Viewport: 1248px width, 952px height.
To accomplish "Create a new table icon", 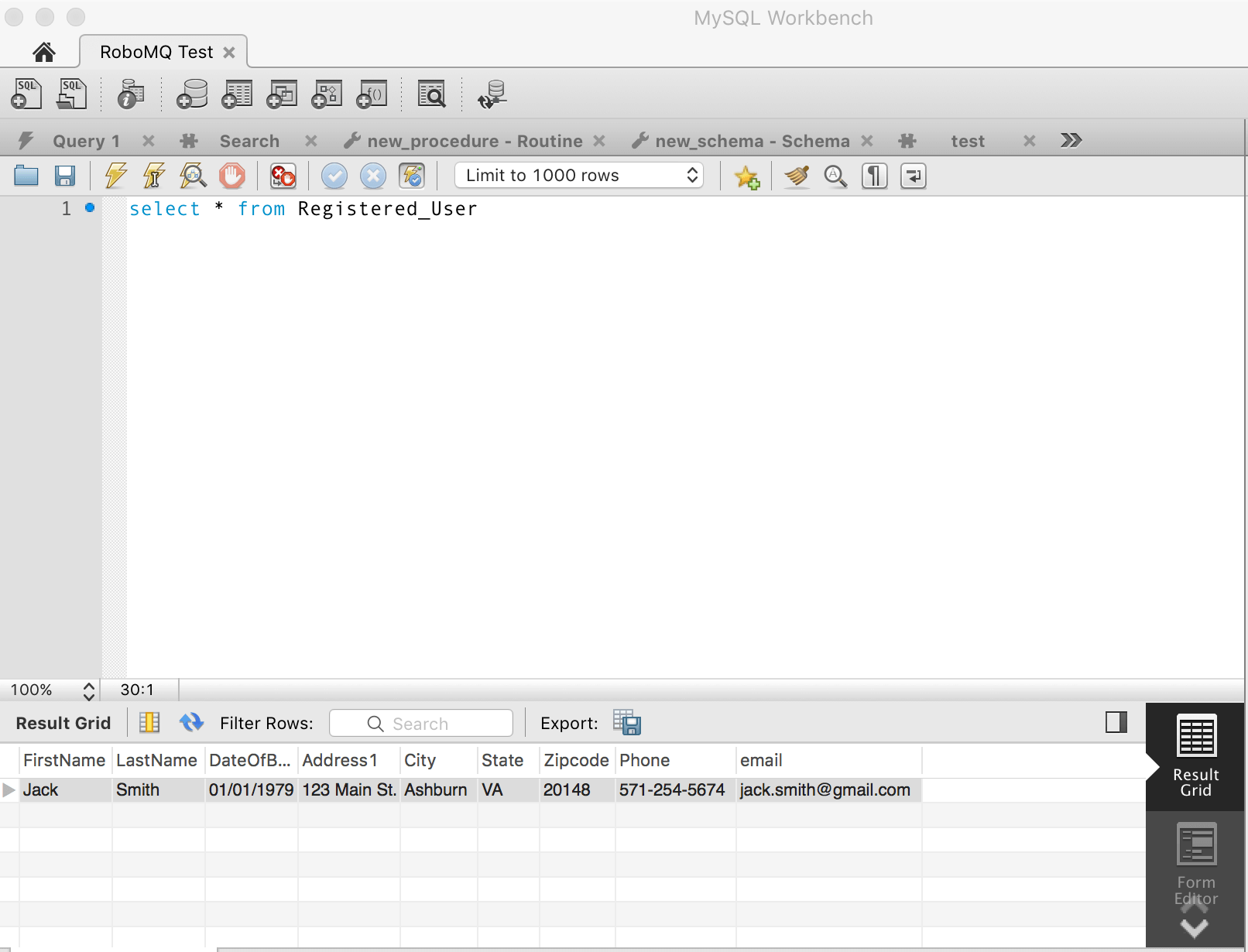I will coord(237,94).
